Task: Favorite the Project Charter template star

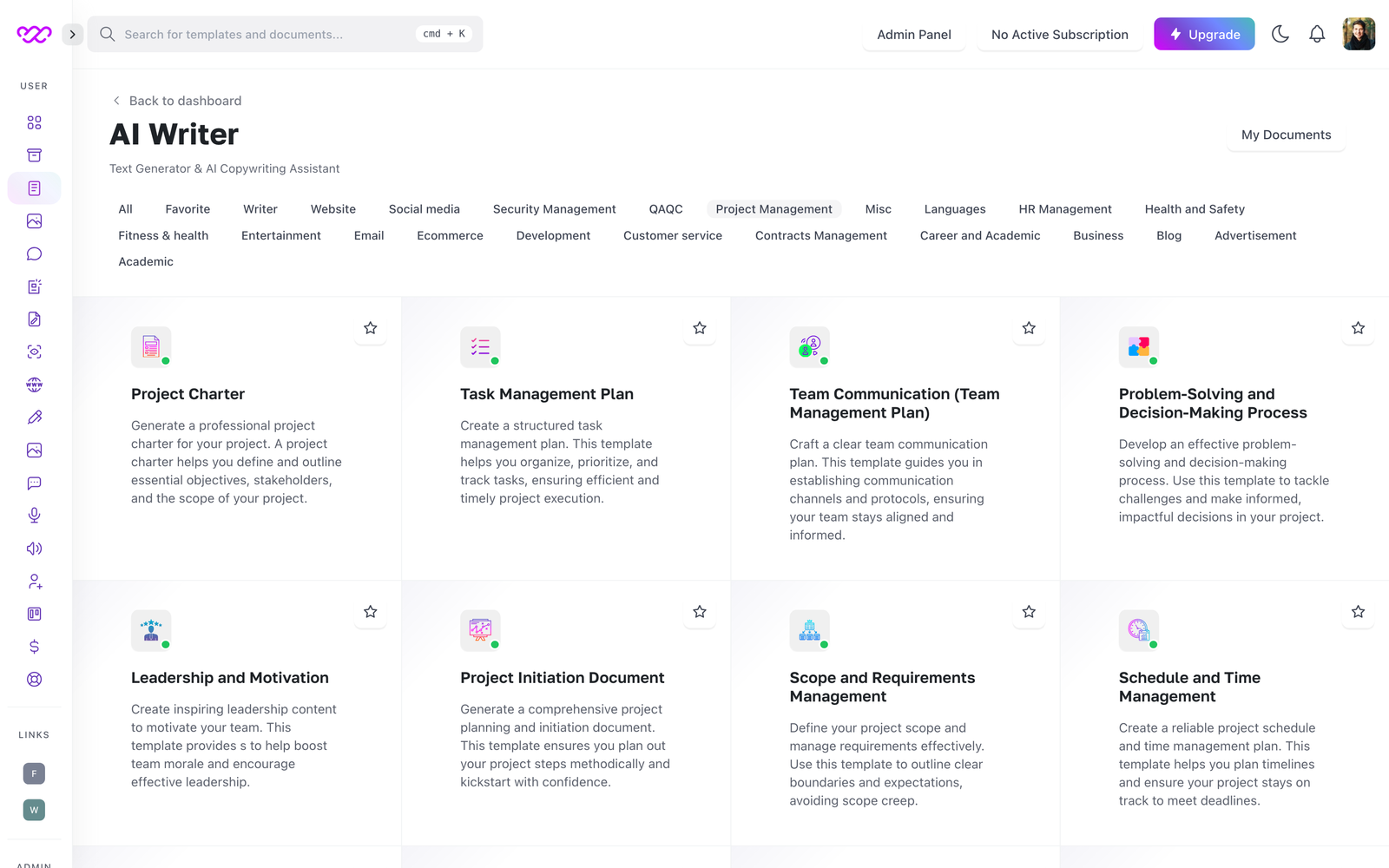Action: point(371,328)
